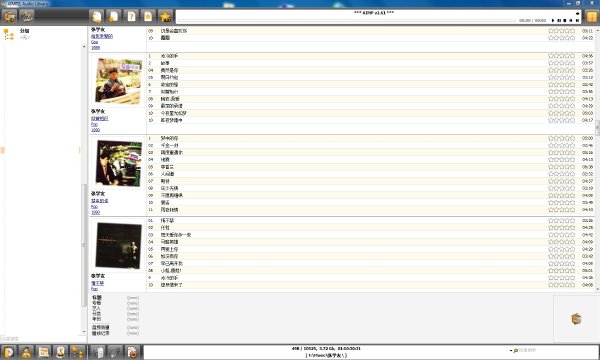Click the track list scrollbar up arrow
The image size is (600, 360).
point(597,30)
